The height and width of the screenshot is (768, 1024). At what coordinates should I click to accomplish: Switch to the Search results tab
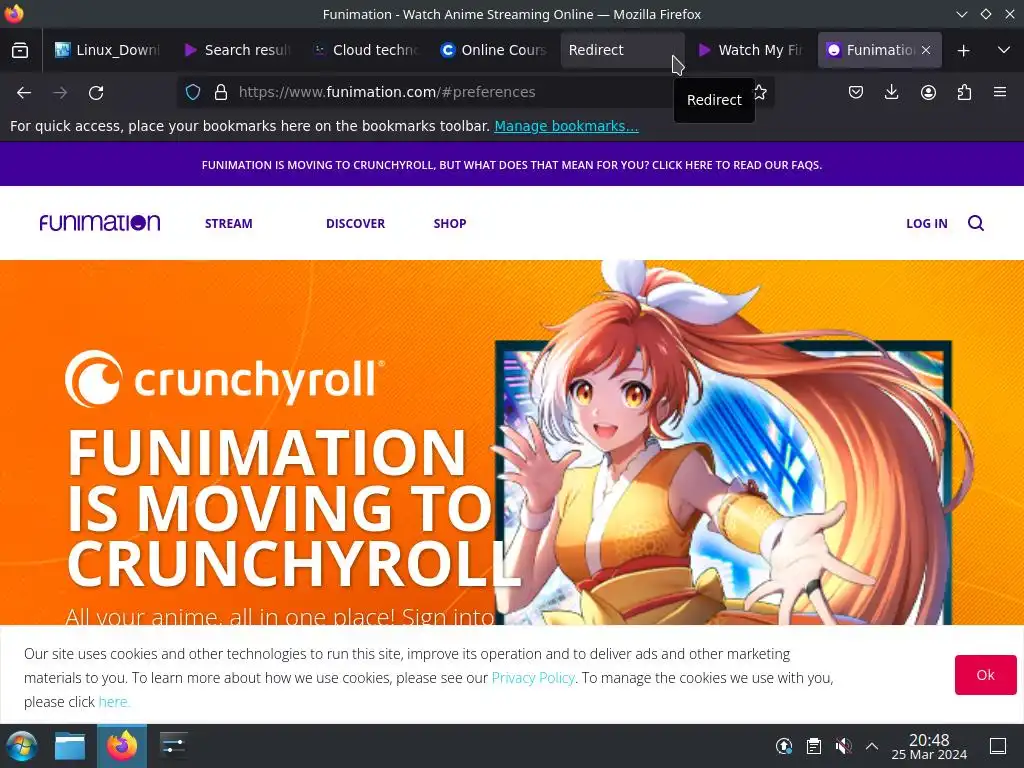point(238,50)
